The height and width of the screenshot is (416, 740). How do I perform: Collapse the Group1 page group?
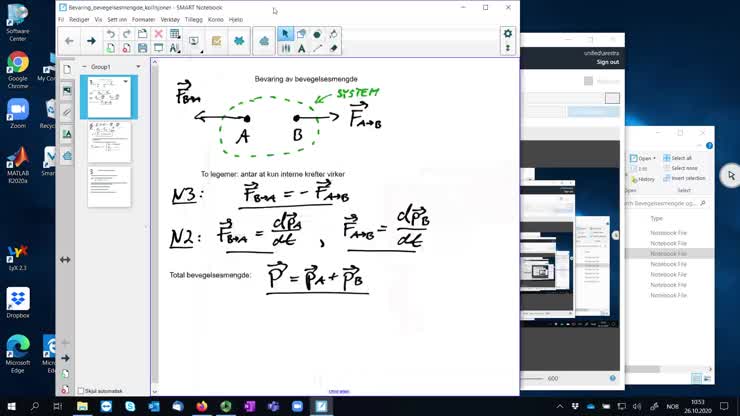85,67
